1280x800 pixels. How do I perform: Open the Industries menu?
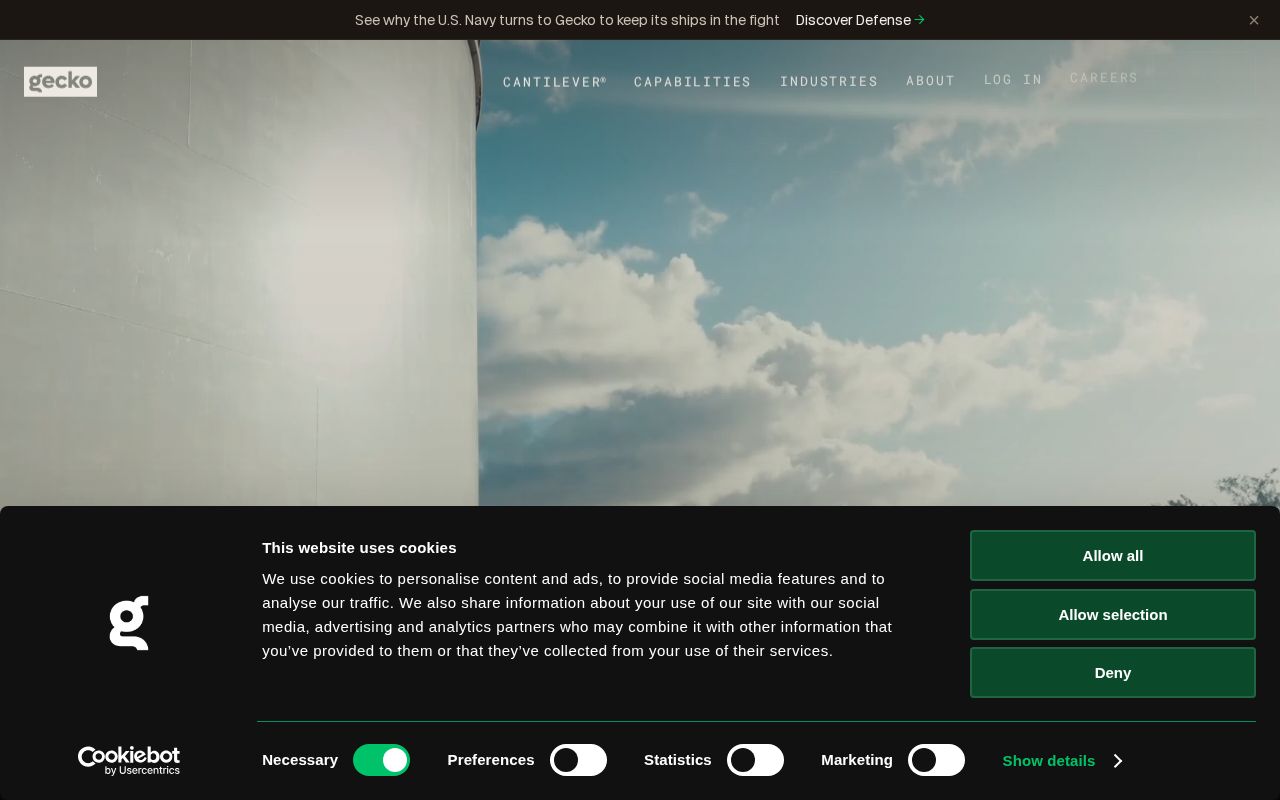[x=829, y=82]
